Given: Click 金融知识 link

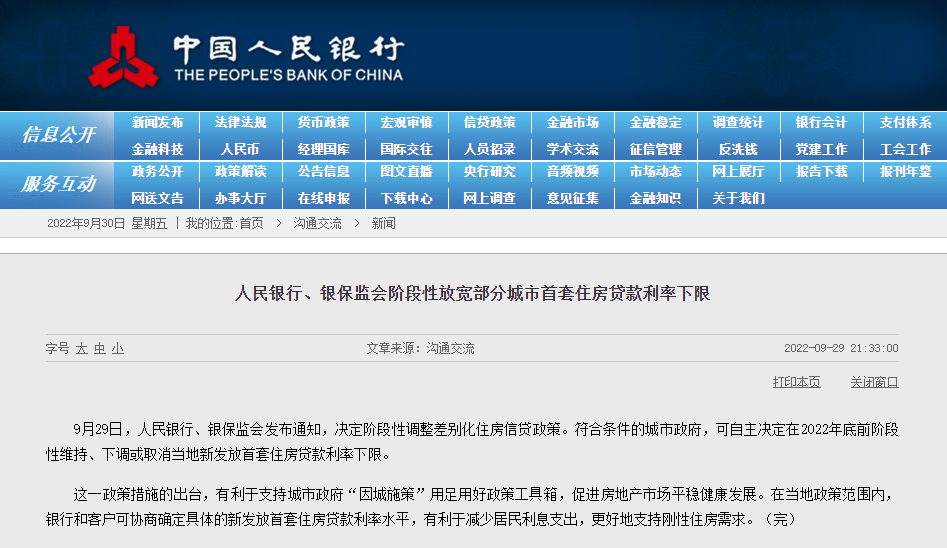Looking at the screenshot, I should click(655, 198).
